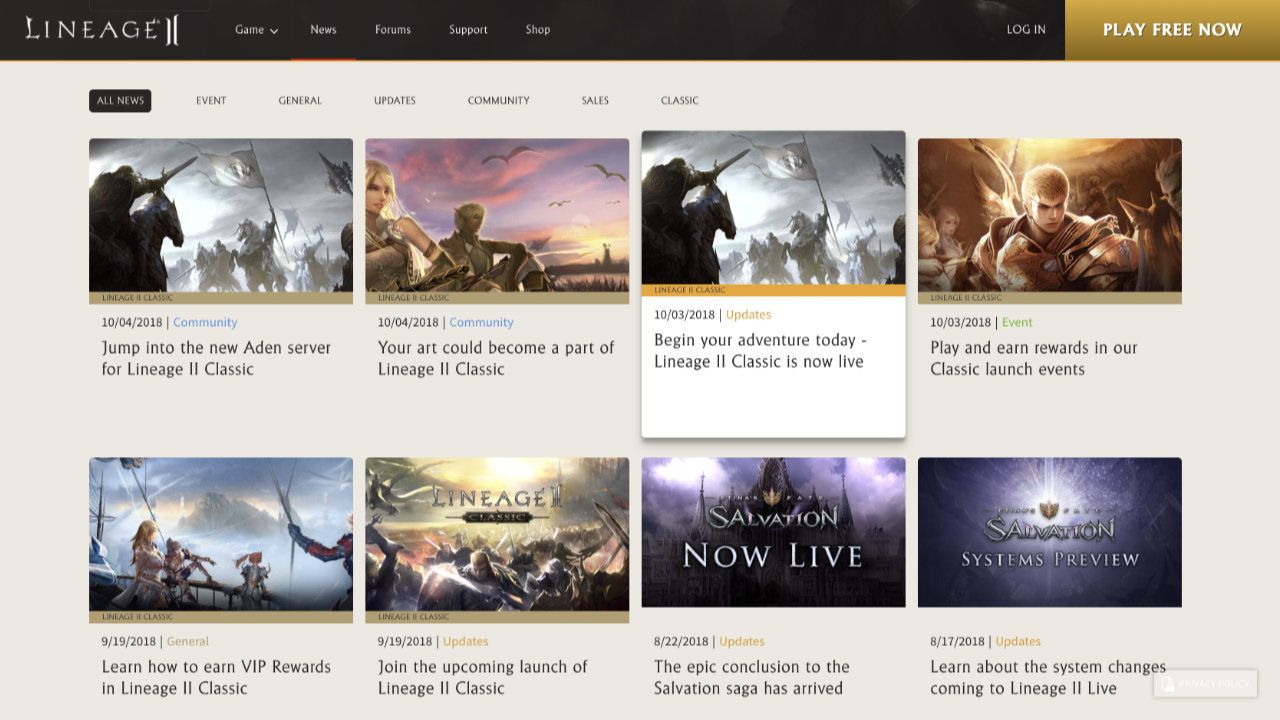Open the Classic launch events thumbnail
Image resolution: width=1280 pixels, height=720 pixels.
1049,215
